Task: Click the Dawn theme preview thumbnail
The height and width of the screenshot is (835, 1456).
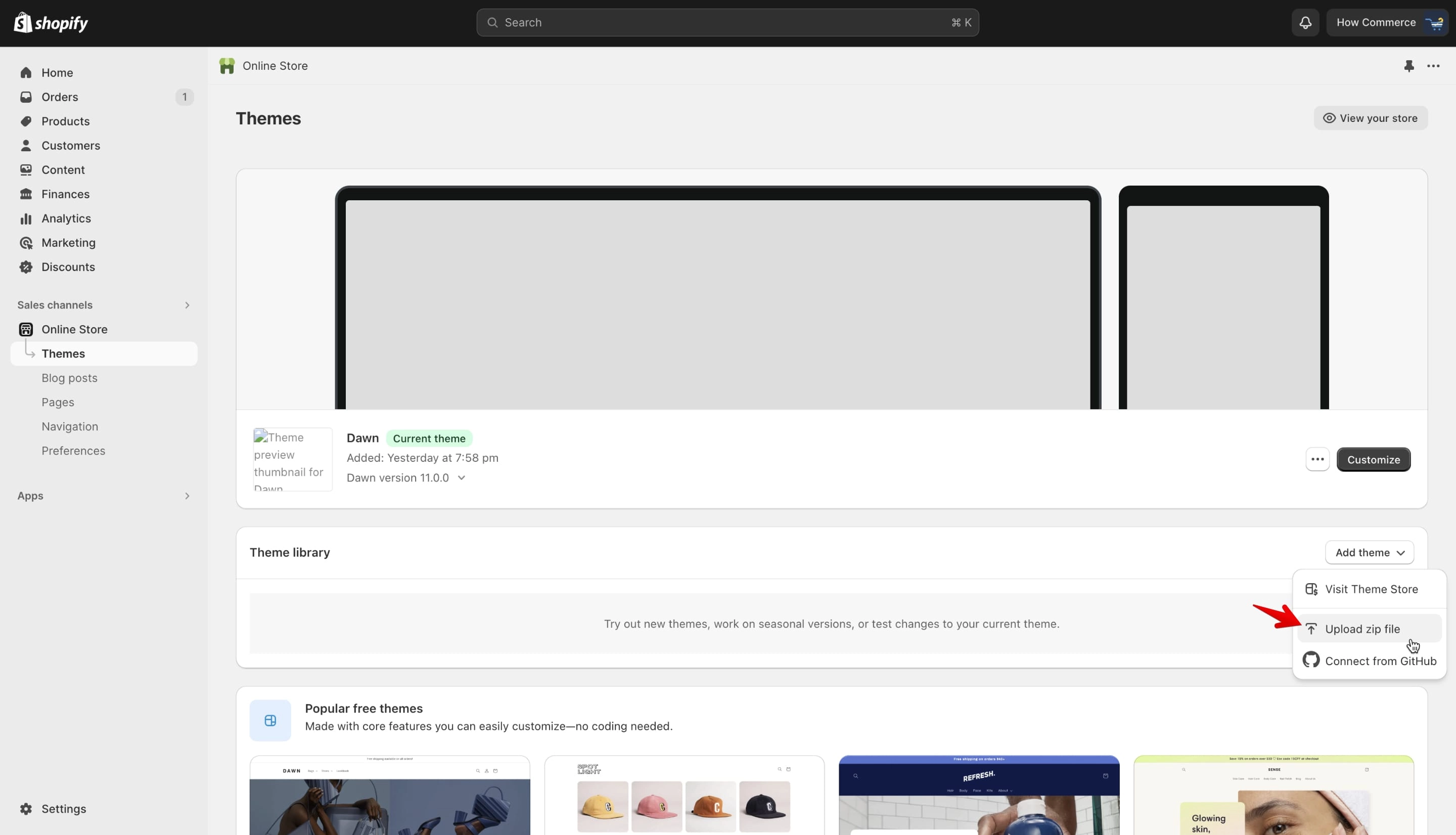Action: [293, 459]
